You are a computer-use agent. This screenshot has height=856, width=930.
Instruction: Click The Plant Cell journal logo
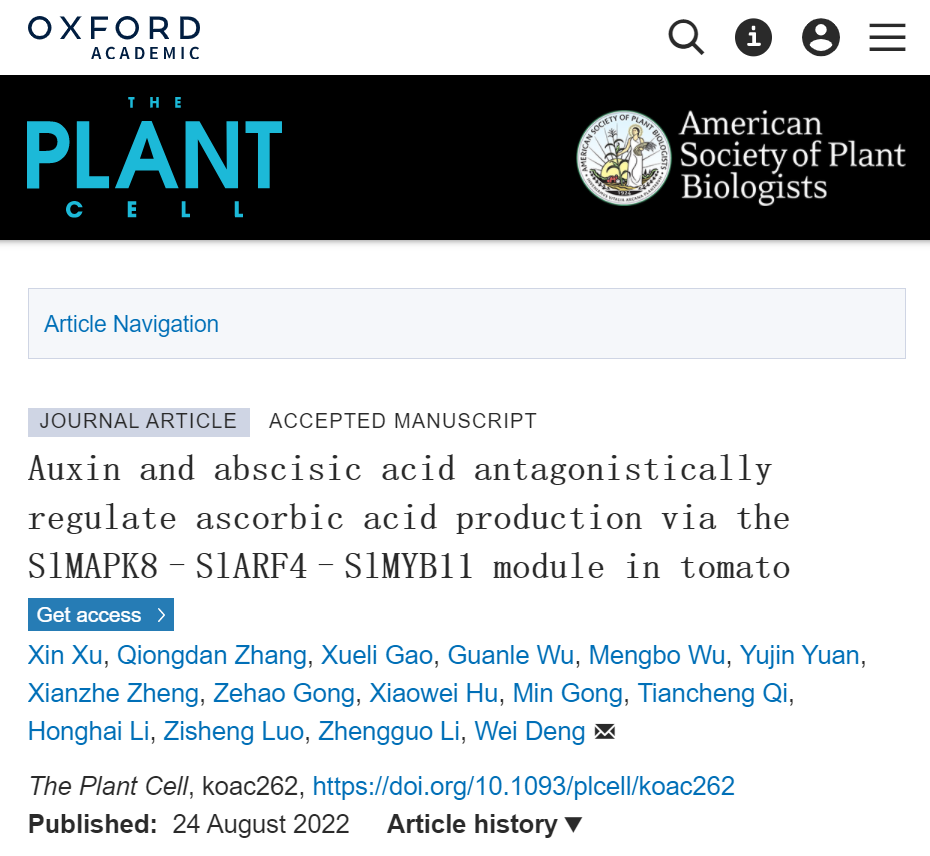click(154, 157)
